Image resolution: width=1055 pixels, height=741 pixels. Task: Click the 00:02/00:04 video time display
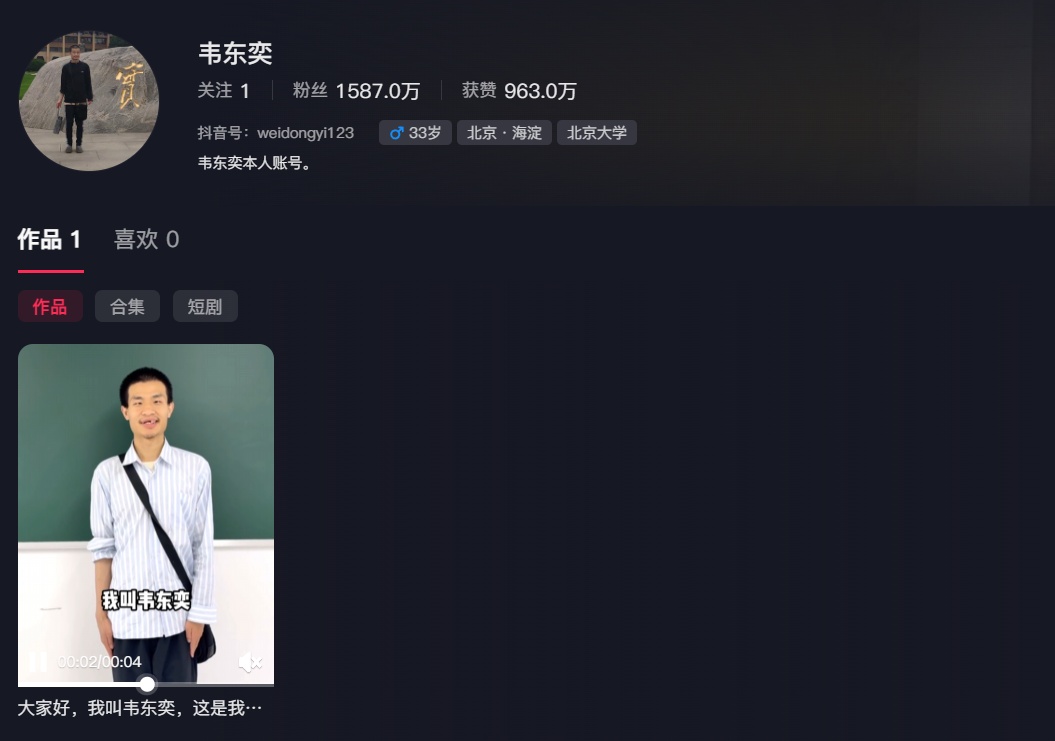pyautogui.click(x=100, y=662)
